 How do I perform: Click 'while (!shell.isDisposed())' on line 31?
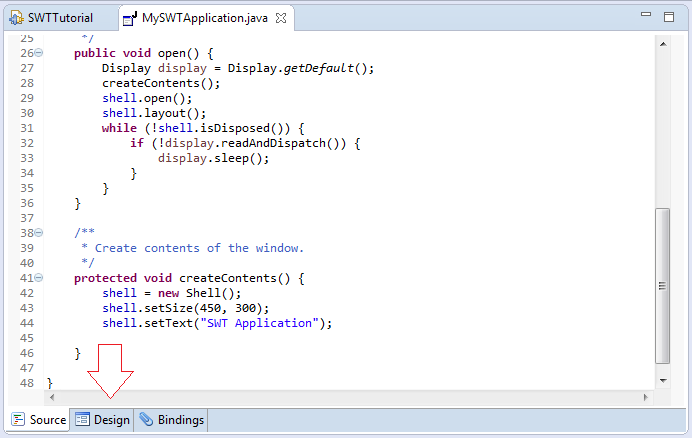click(196, 128)
